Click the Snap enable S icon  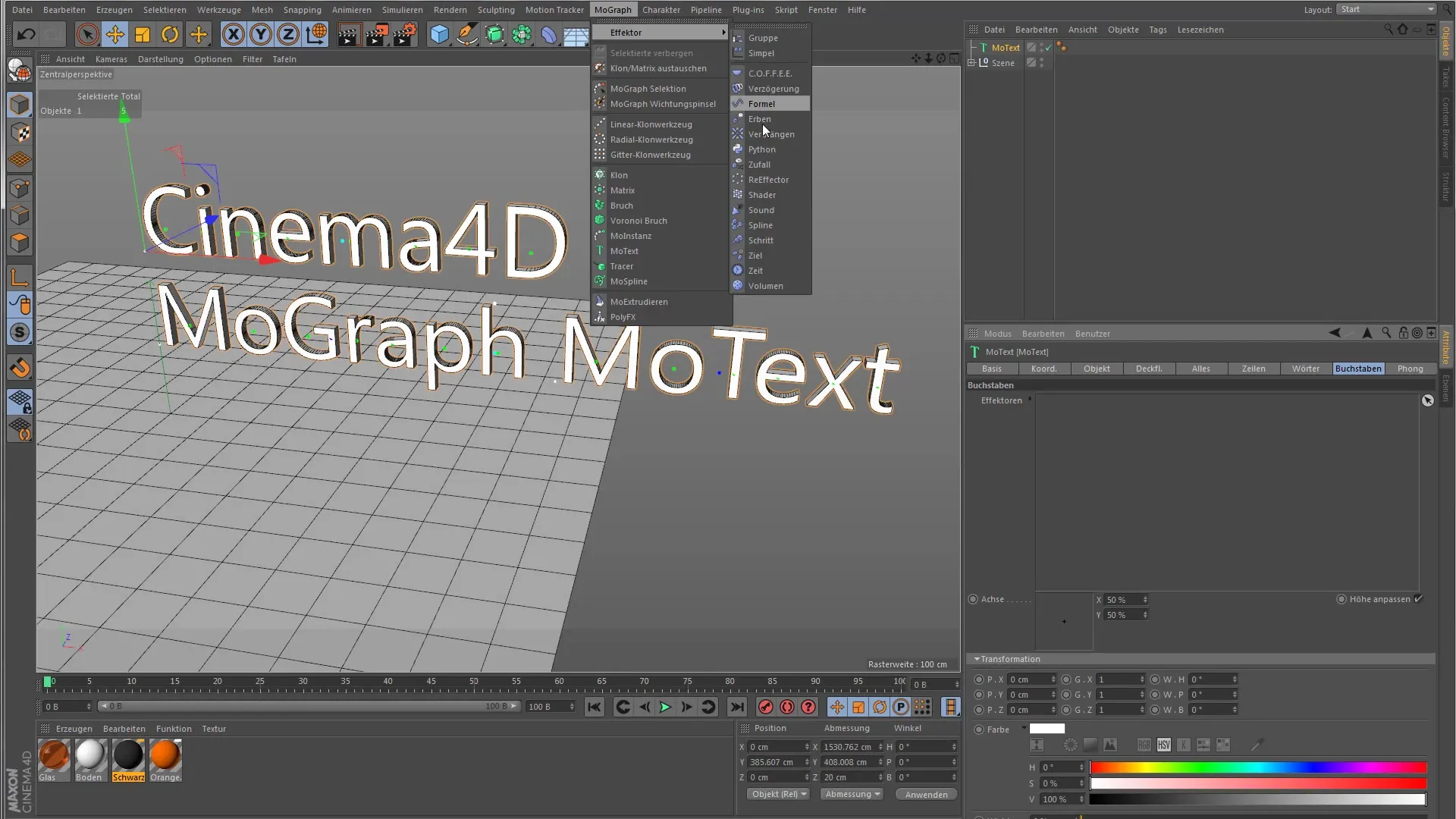tap(20, 333)
